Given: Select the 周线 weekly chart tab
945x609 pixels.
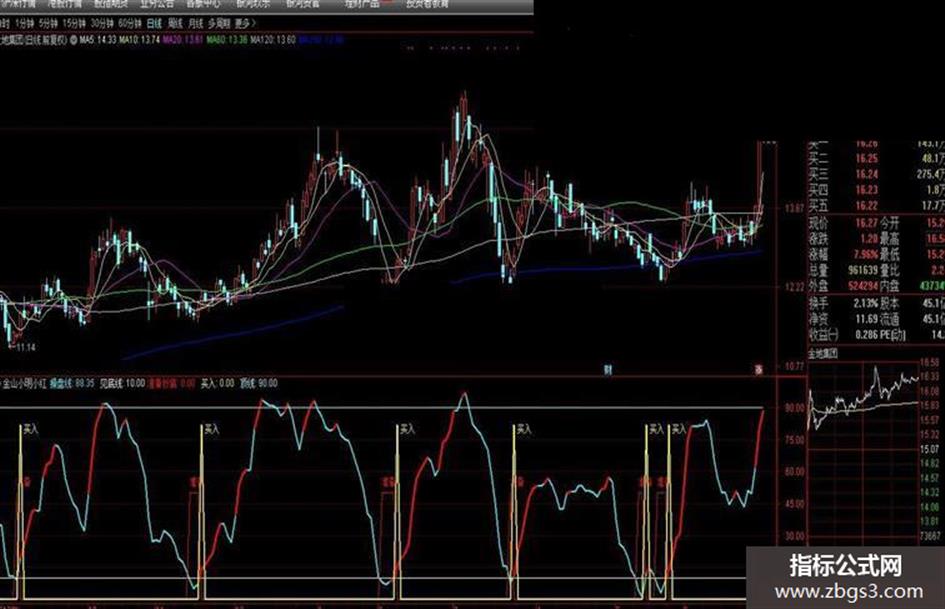Looking at the screenshot, I should [x=175, y=24].
